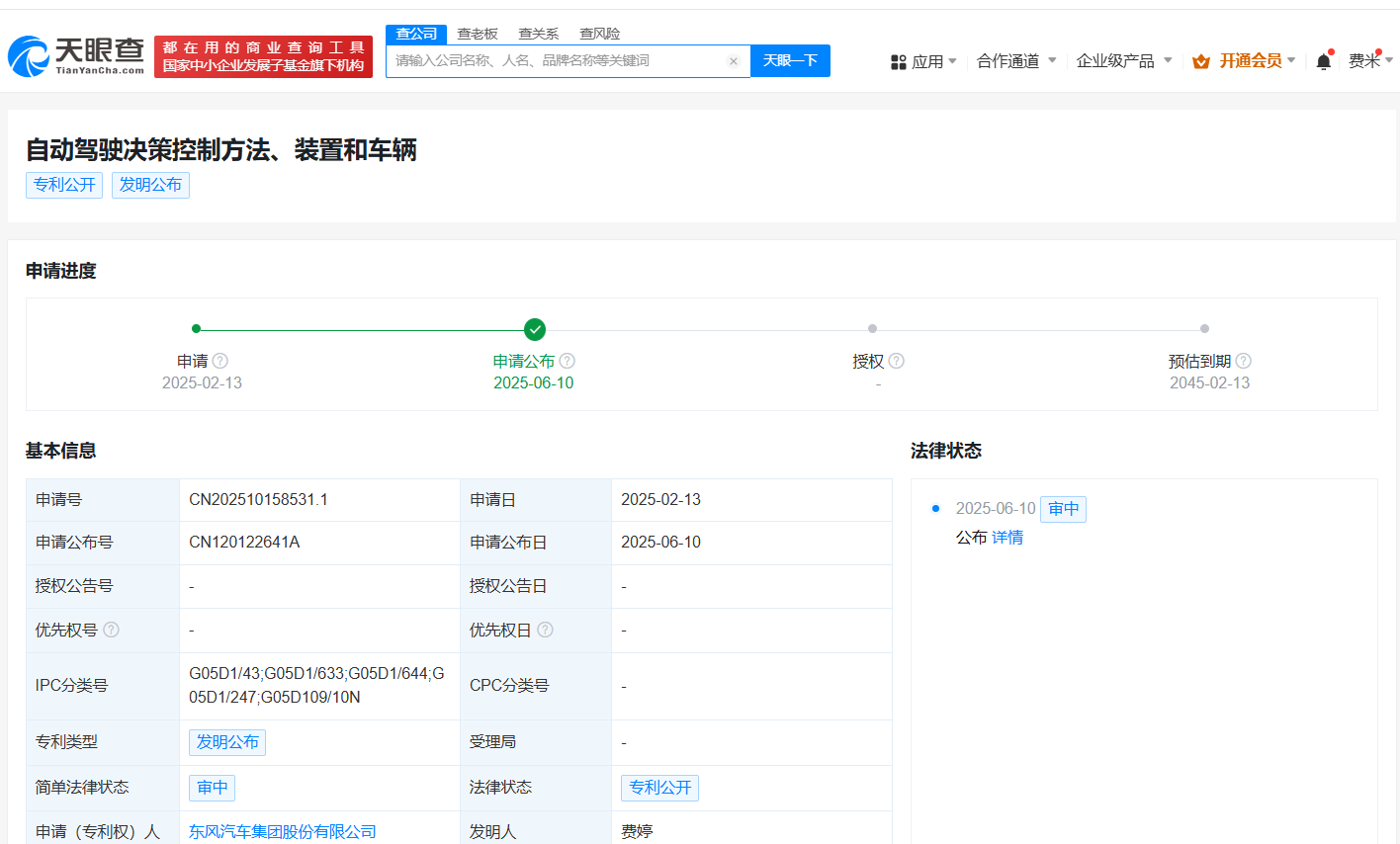Click the 发明公布 tag in 专利类型 row

pyautogui.click(x=227, y=742)
